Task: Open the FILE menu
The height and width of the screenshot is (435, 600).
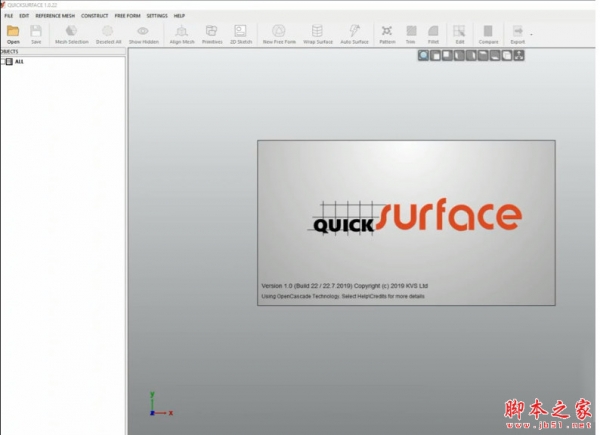Action: pyautogui.click(x=8, y=16)
